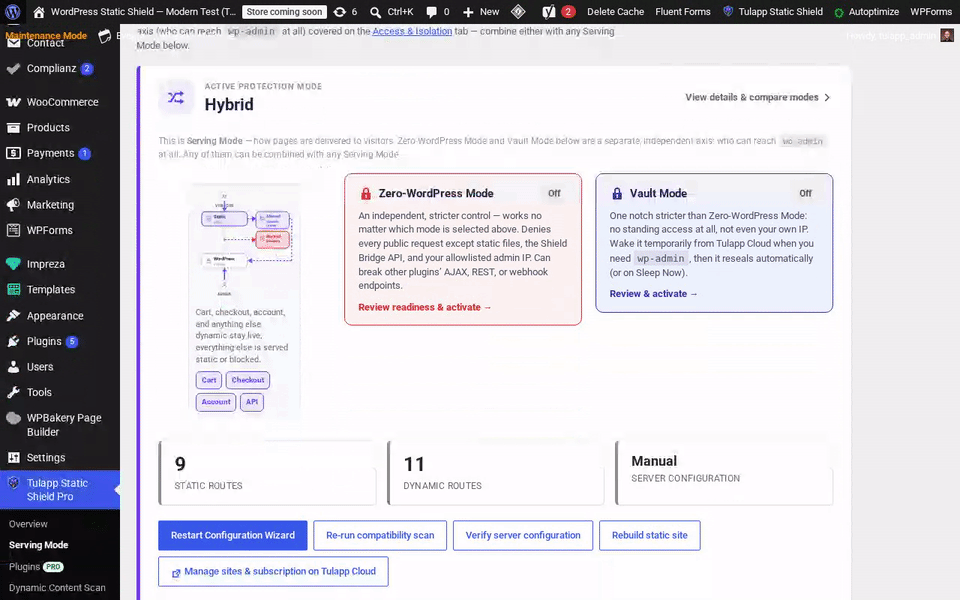Click the Checkout tag

point(248,380)
